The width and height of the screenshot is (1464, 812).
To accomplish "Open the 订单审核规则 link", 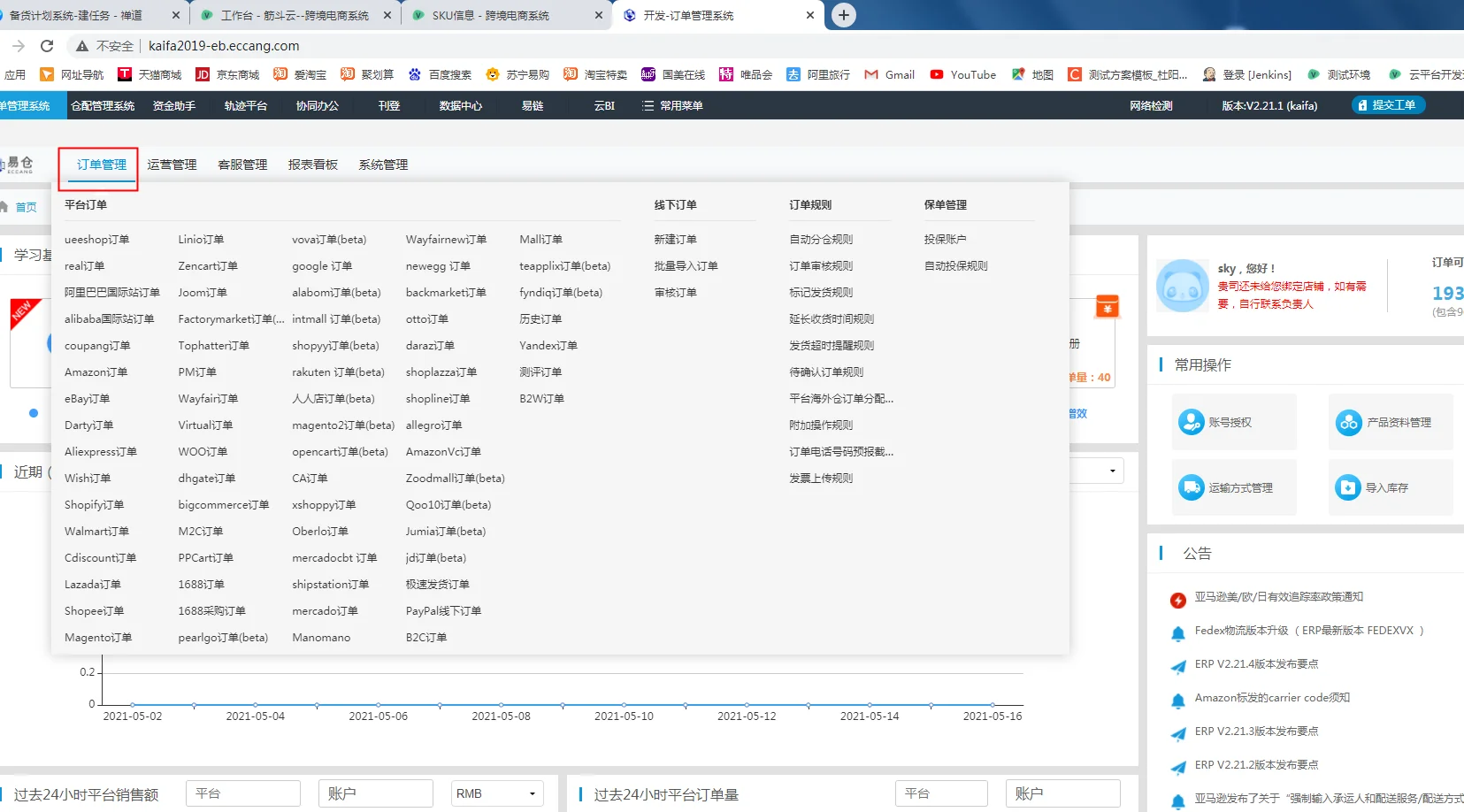I will point(821,266).
